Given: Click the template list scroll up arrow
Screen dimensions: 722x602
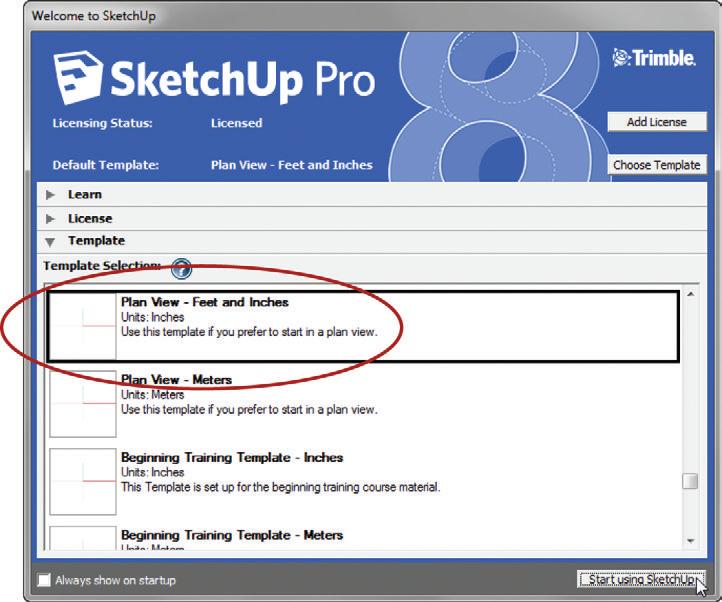Looking at the screenshot, I should (691, 294).
